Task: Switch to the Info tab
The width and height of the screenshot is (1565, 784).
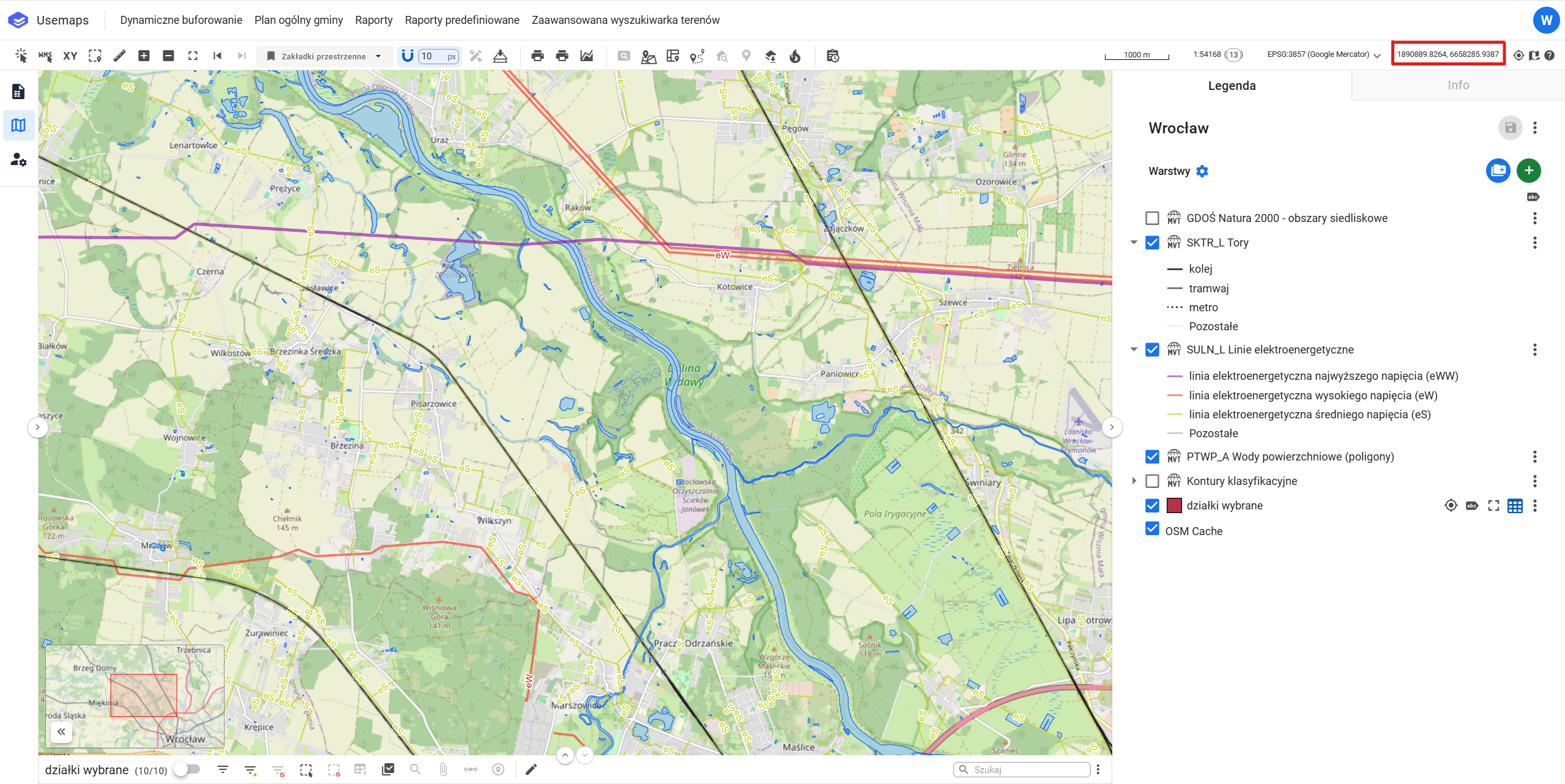Action: pyautogui.click(x=1457, y=86)
